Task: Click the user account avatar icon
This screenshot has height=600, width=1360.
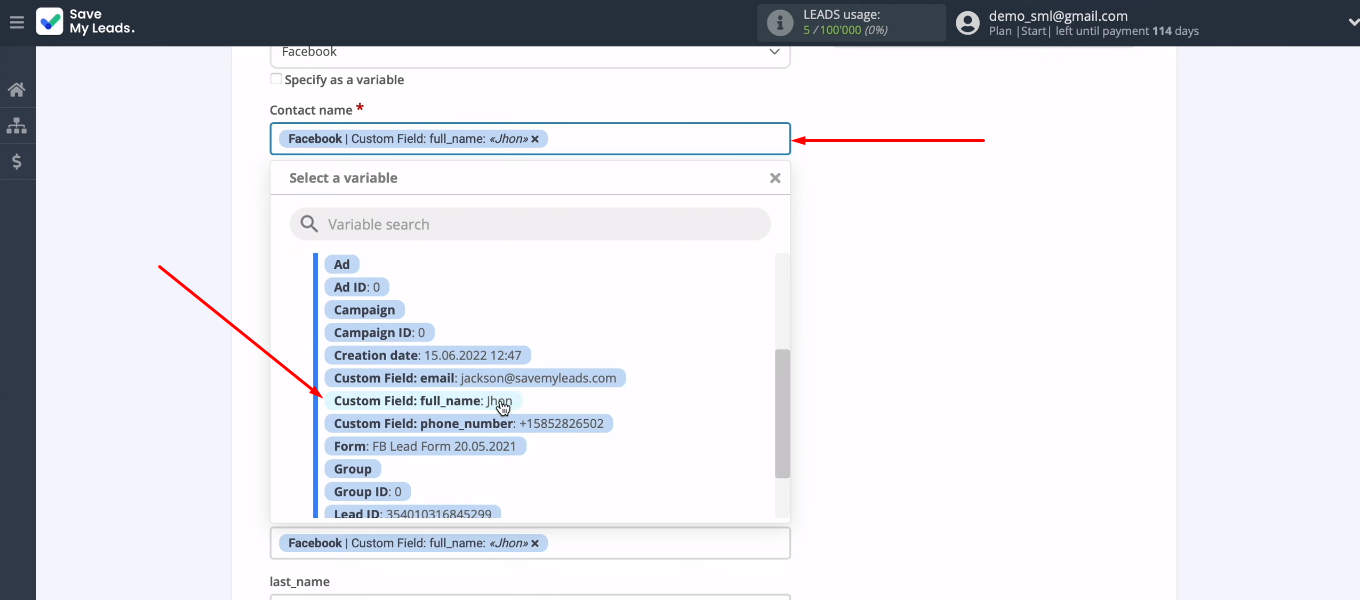Action: [x=967, y=23]
